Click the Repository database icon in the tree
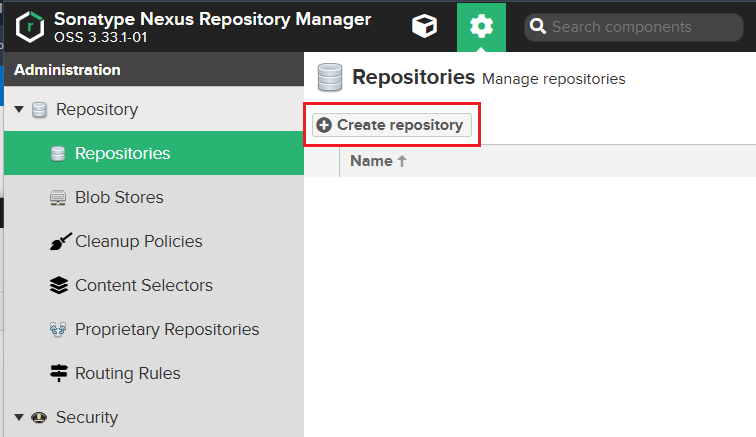Screen dimensions: 756x437 point(39,110)
